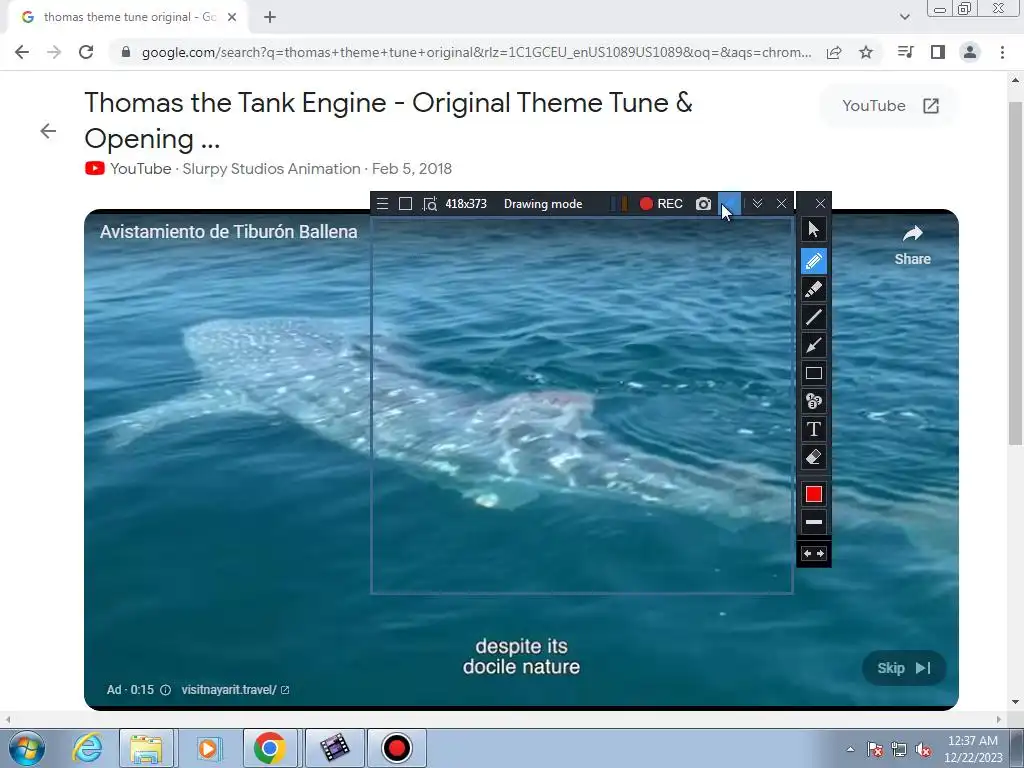This screenshot has height=768, width=1024.
Task: Open the Bandicam hamburger menu
Action: tap(383, 204)
